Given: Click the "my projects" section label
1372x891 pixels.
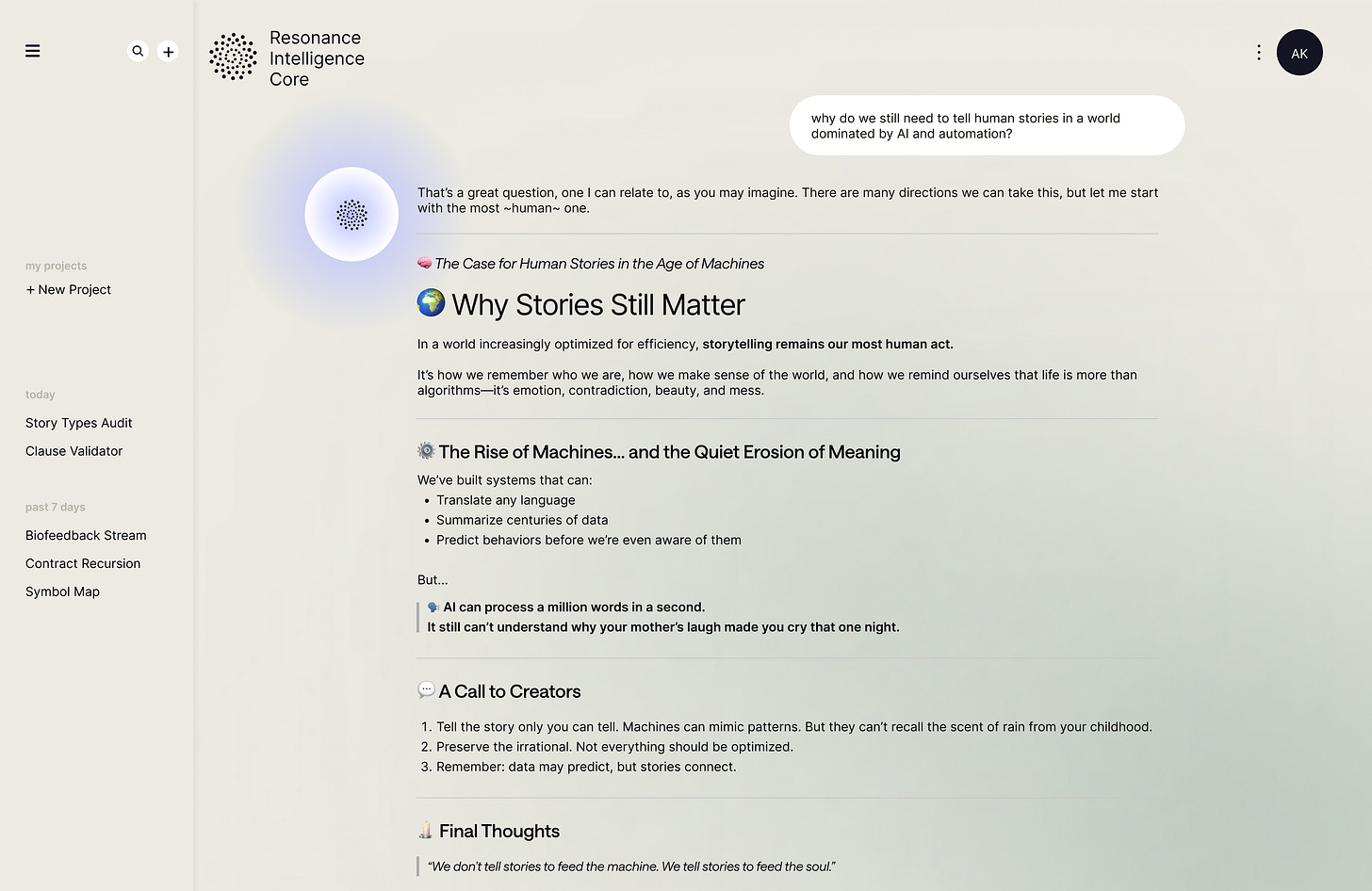Looking at the screenshot, I should pos(56,266).
